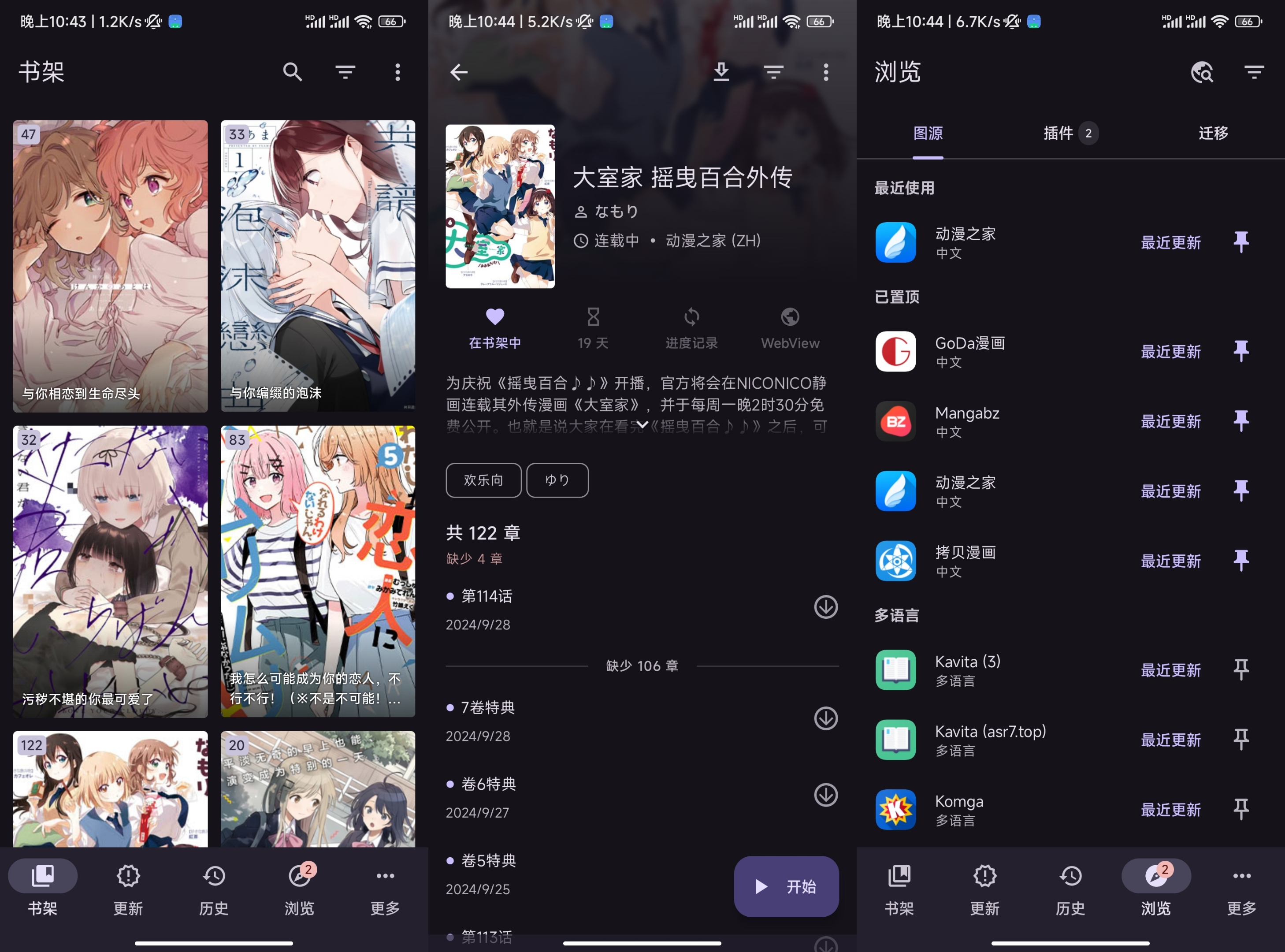
Task: Unpin 动漫之家 in 已置顶 section
Action: tap(1241, 491)
